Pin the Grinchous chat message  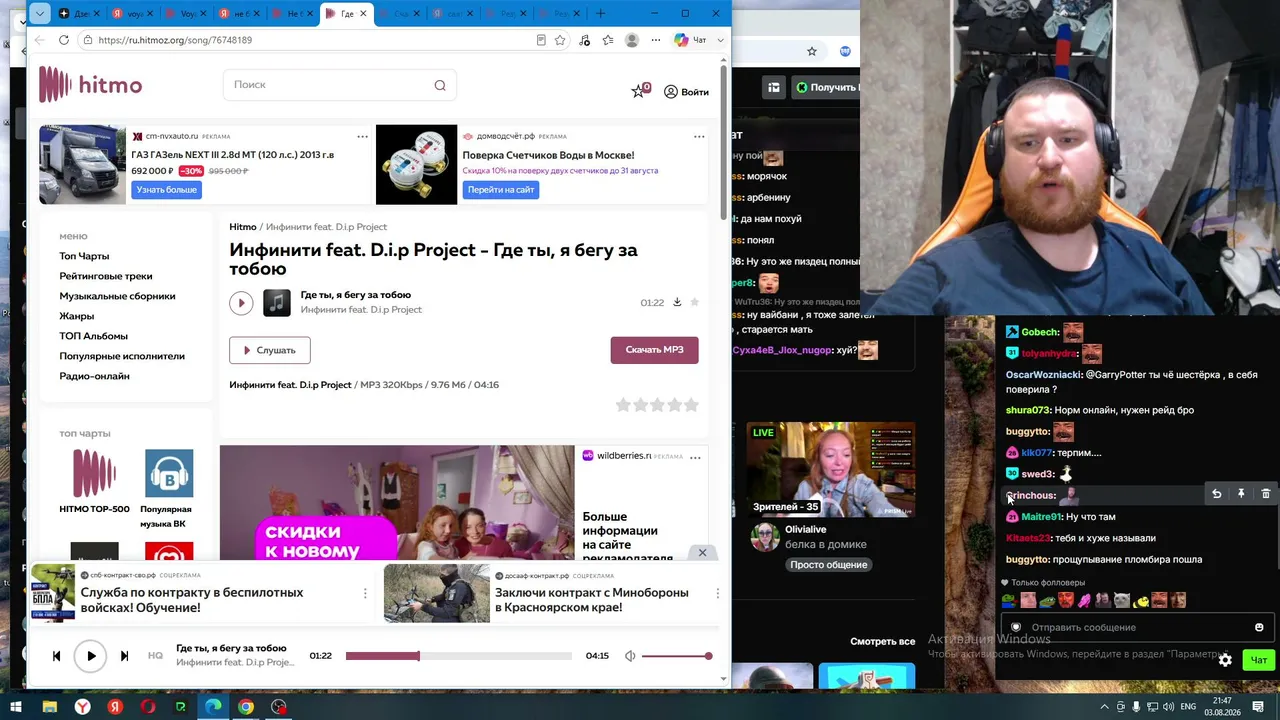point(1241,494)
